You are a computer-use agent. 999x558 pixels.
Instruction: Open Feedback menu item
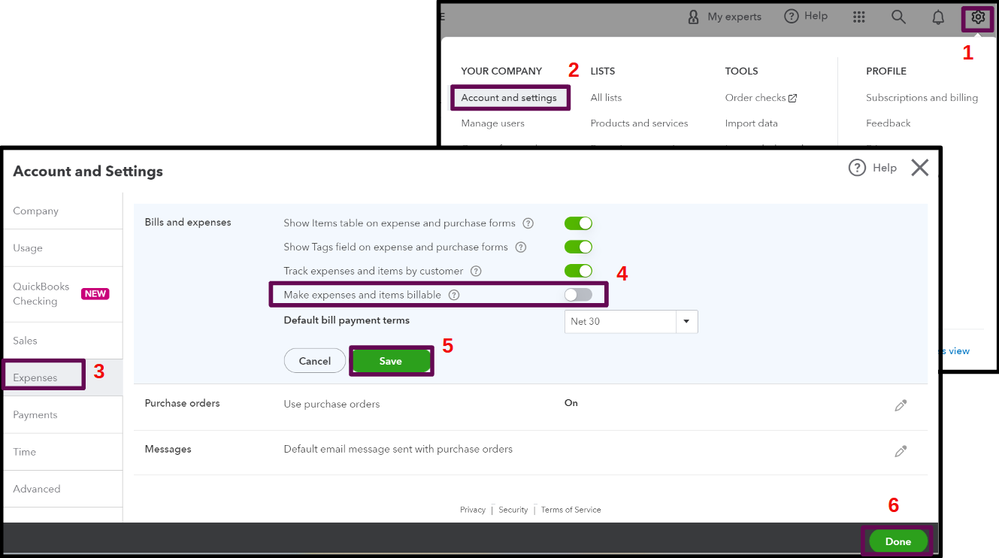(x=888, y=123)
